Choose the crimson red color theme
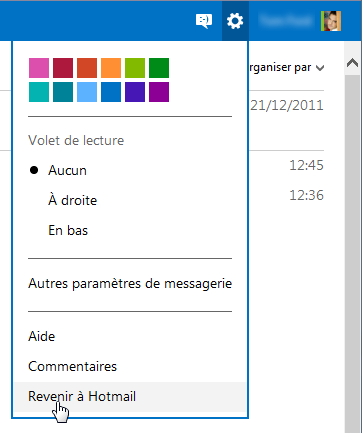Image resolution: width=362 pixels, height=433 pixels. click(x=63, y=68)
